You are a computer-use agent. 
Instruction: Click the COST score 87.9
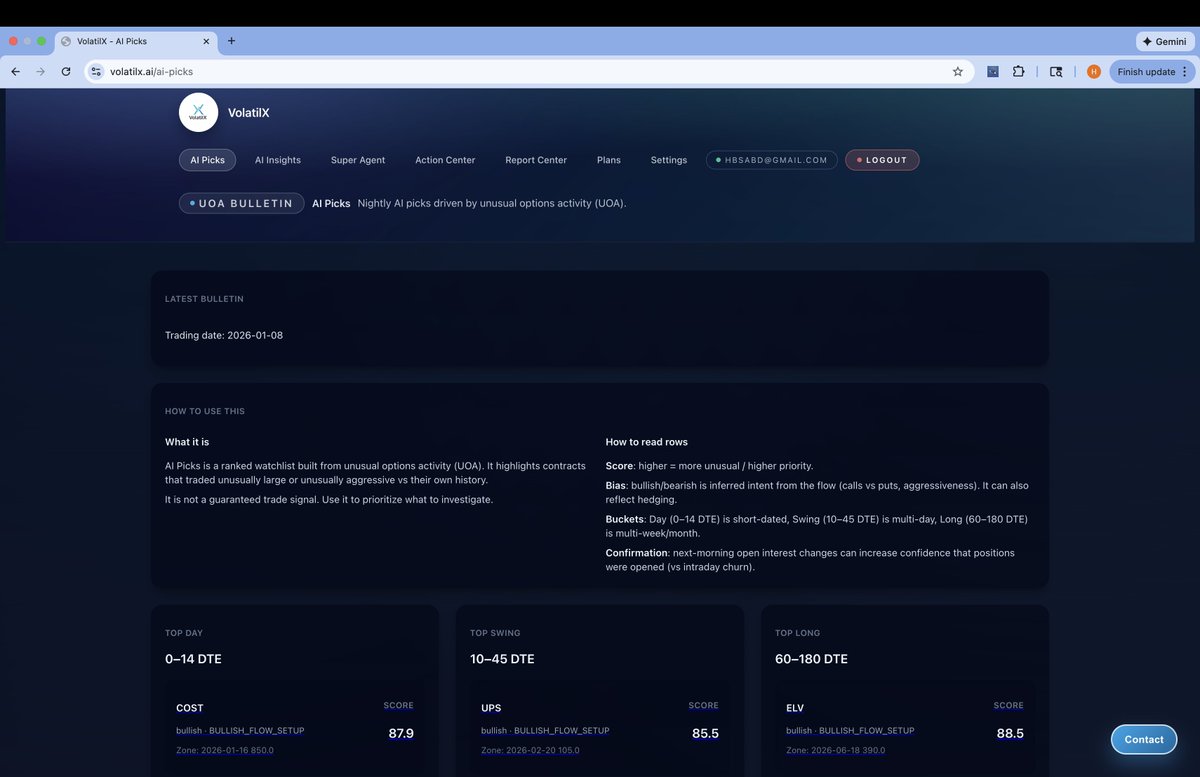tap(401, 733)
